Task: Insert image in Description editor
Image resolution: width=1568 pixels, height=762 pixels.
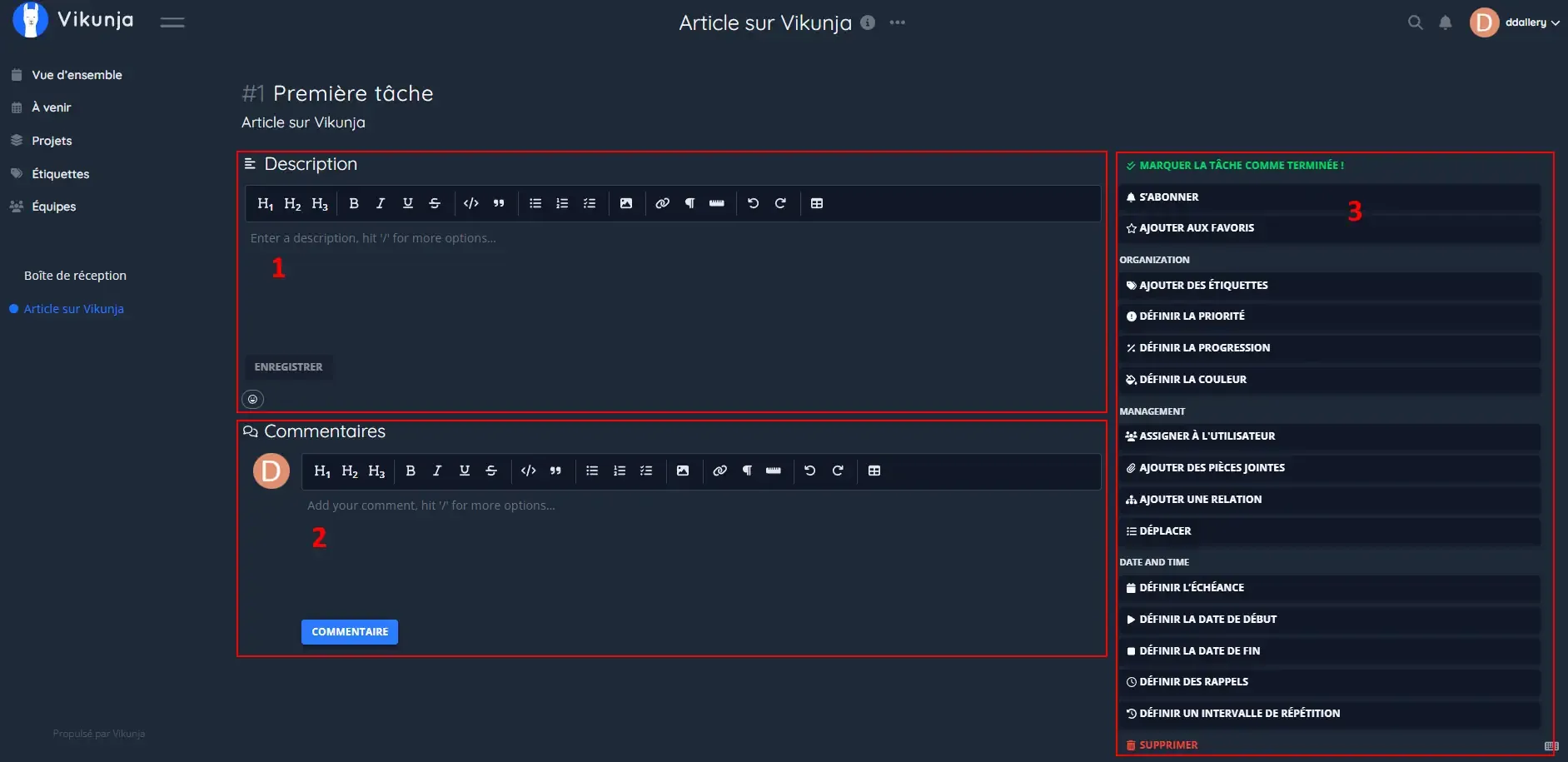Action: (626, 203)
